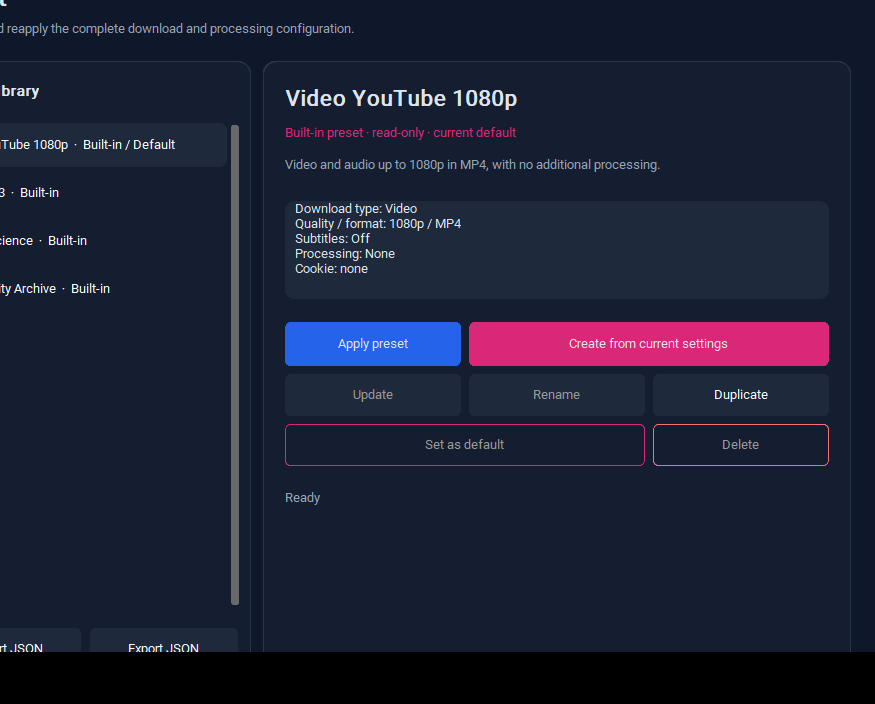Click the 'Ready' status text
Screen dimensions: 875x704
coord(302,498)
